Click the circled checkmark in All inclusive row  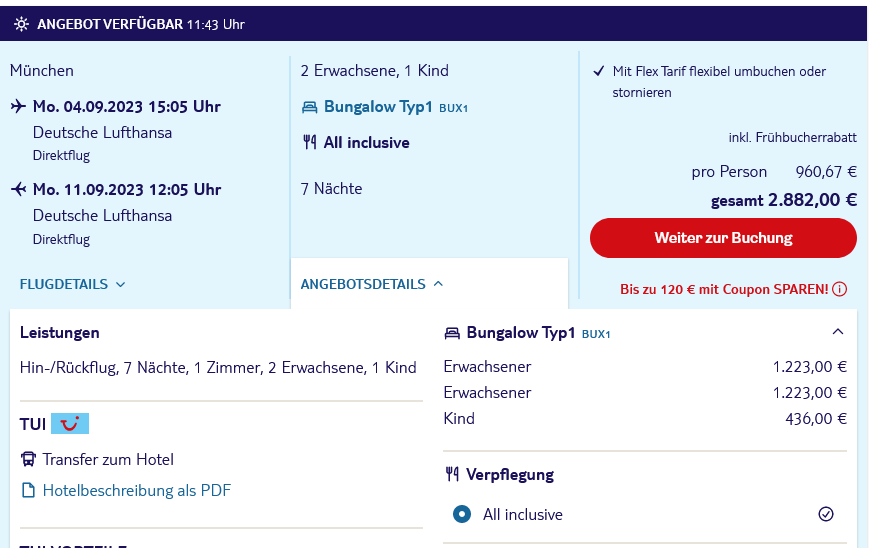[826, 514]
